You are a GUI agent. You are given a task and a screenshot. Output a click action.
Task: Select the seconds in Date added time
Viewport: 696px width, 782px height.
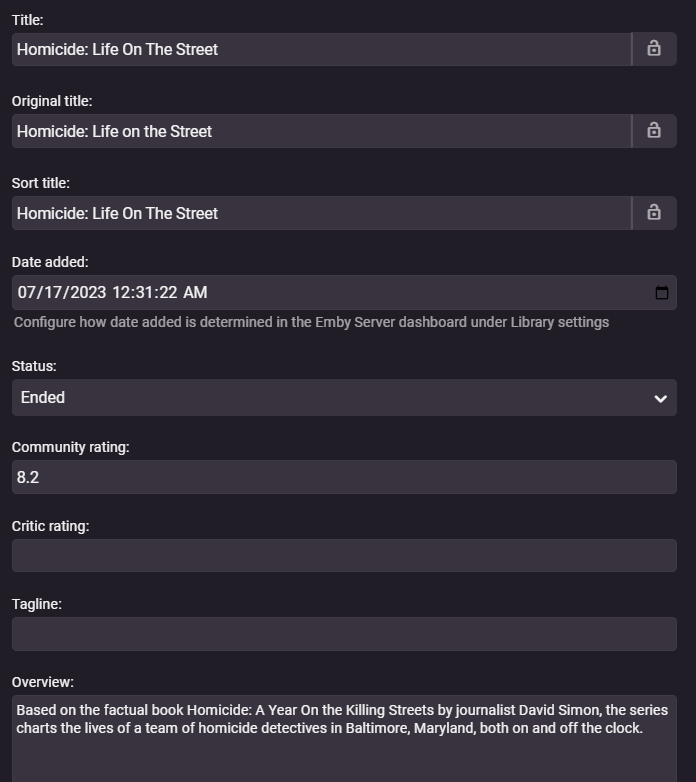point(168,293)
